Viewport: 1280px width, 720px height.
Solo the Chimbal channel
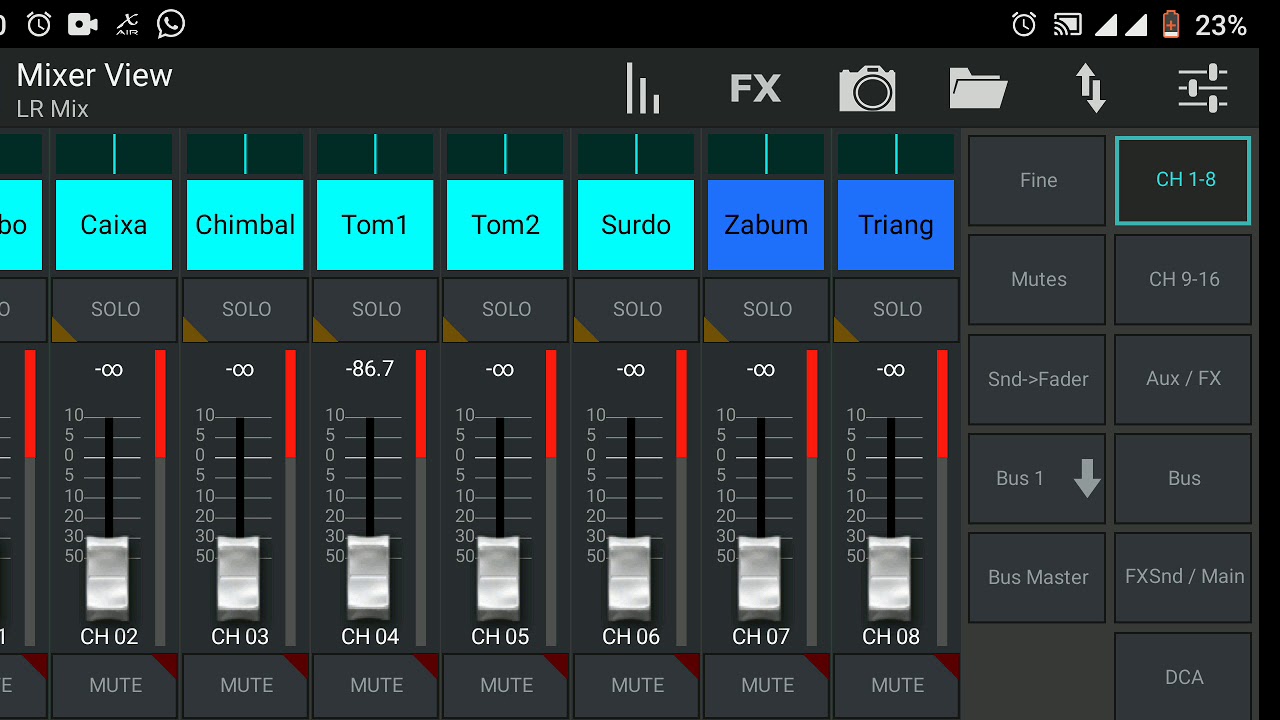click(x=246, y=310)
